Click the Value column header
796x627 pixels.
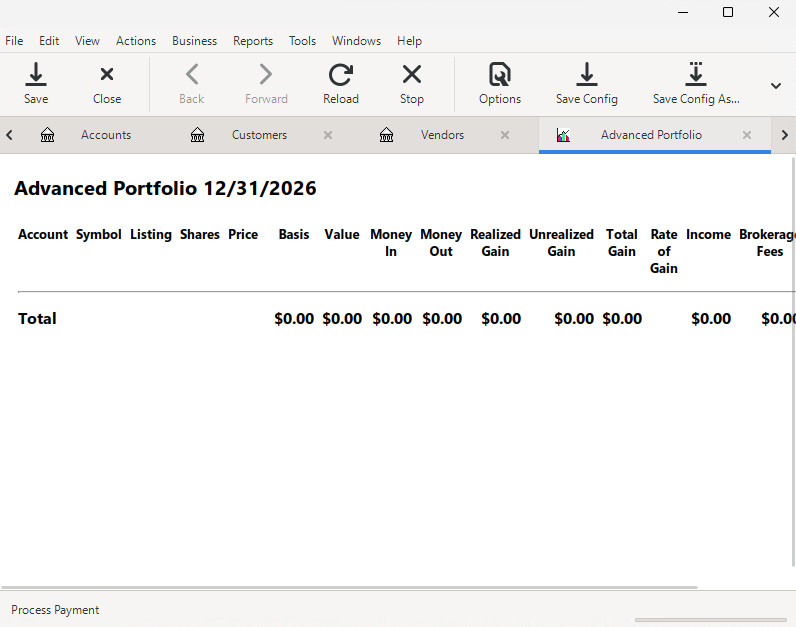click(342, 235)
